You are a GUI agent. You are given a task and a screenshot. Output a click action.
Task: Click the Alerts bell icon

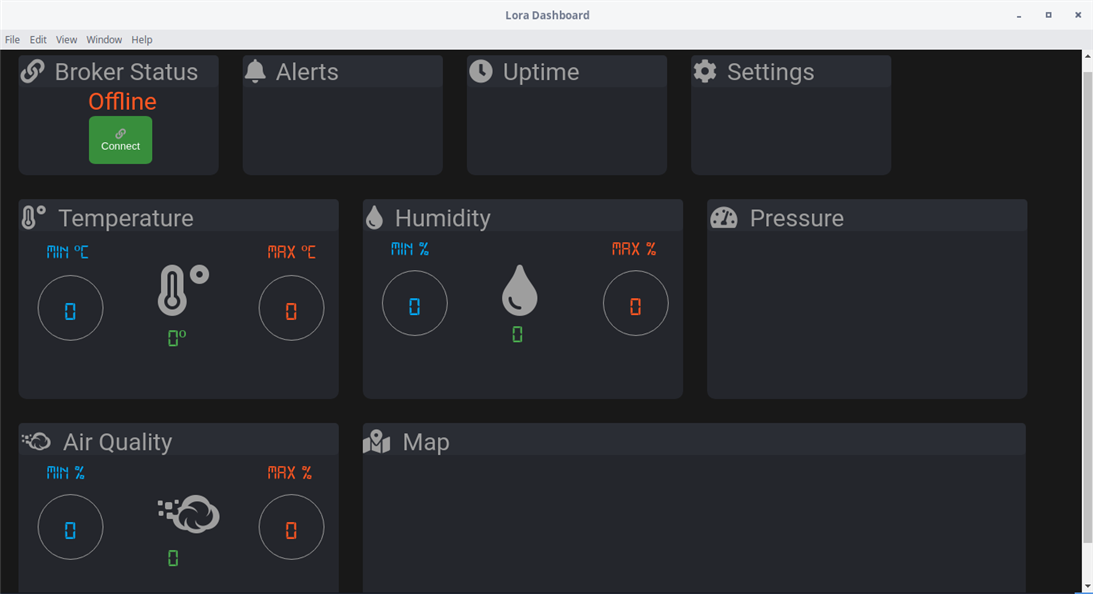click(x=255, y=72)
